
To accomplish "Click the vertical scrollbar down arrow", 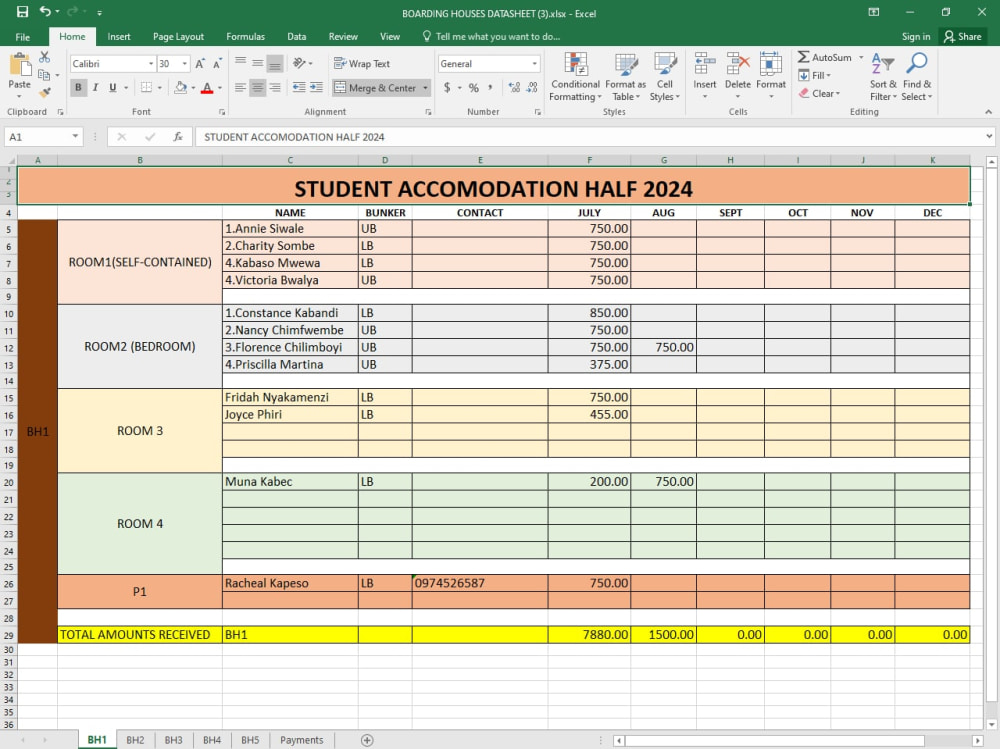I will (x=992, y=724).
